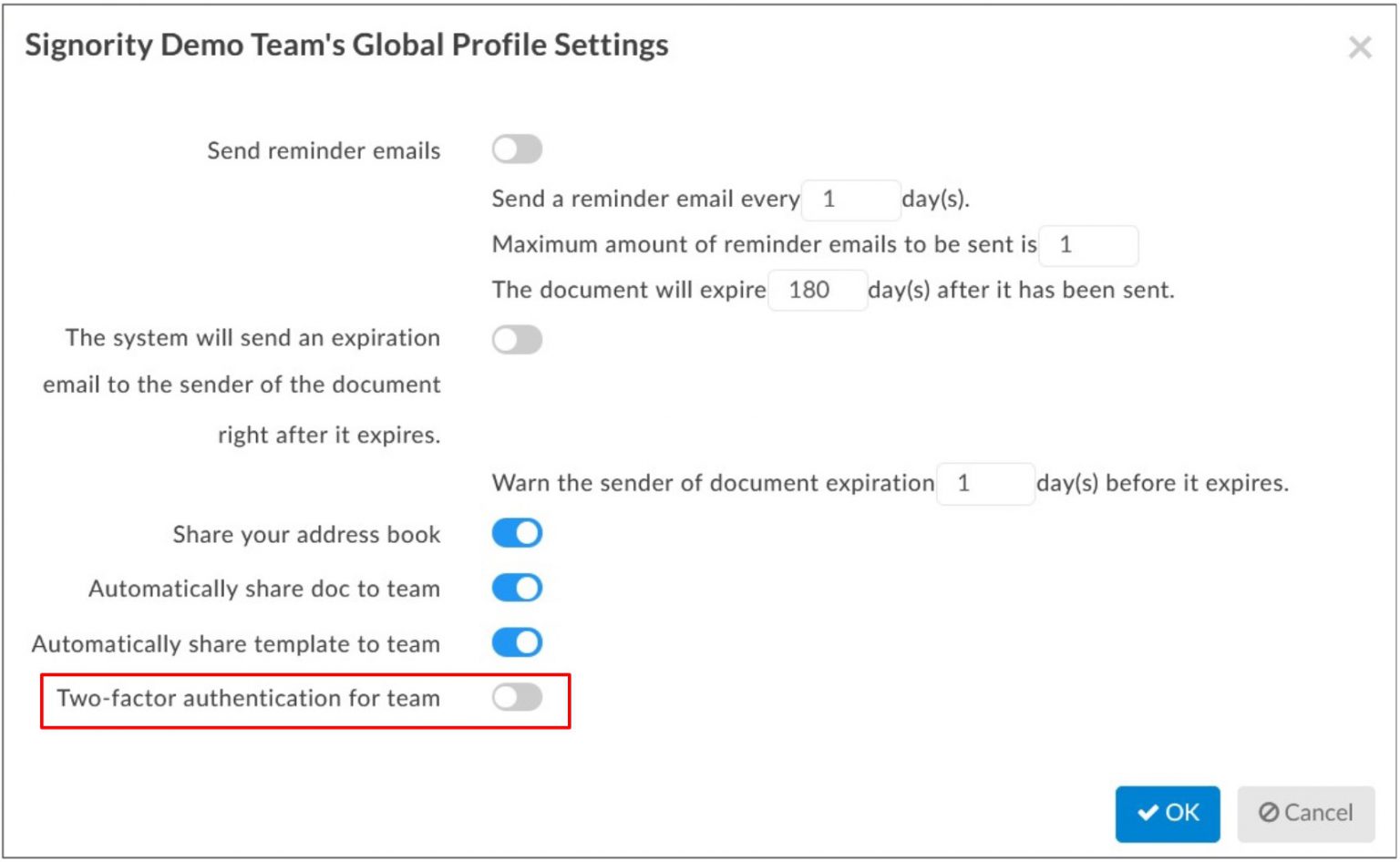Turn on the expiration email notification switch
This screenshot has height=862, width=1400.
516,340
